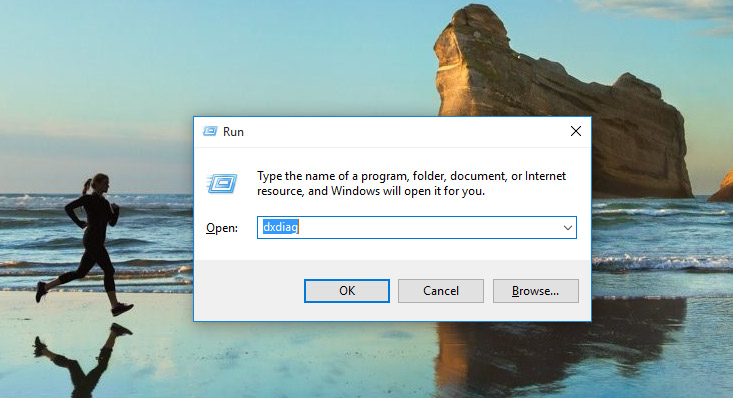The width and height of the screenshot is (733, 398).
Task: Close the Run dialog with X
Action: coord(576,131)
